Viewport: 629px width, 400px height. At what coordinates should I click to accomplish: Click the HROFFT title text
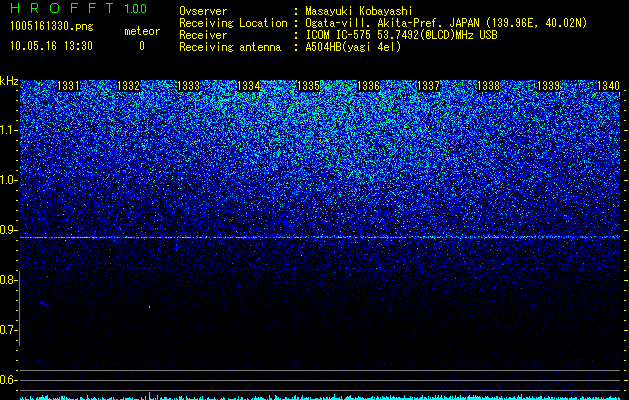(63, 8)
